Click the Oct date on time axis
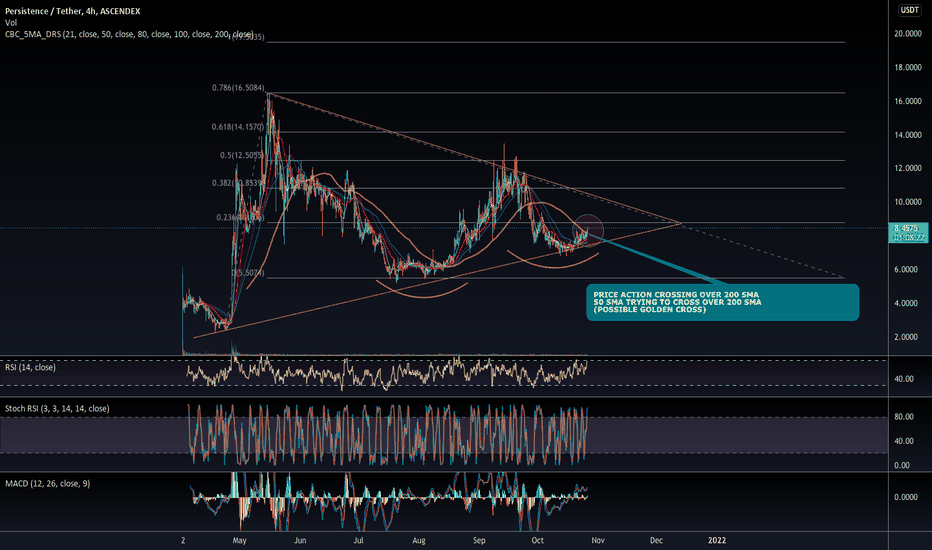932x550 pixels. (x=537, y=540)
